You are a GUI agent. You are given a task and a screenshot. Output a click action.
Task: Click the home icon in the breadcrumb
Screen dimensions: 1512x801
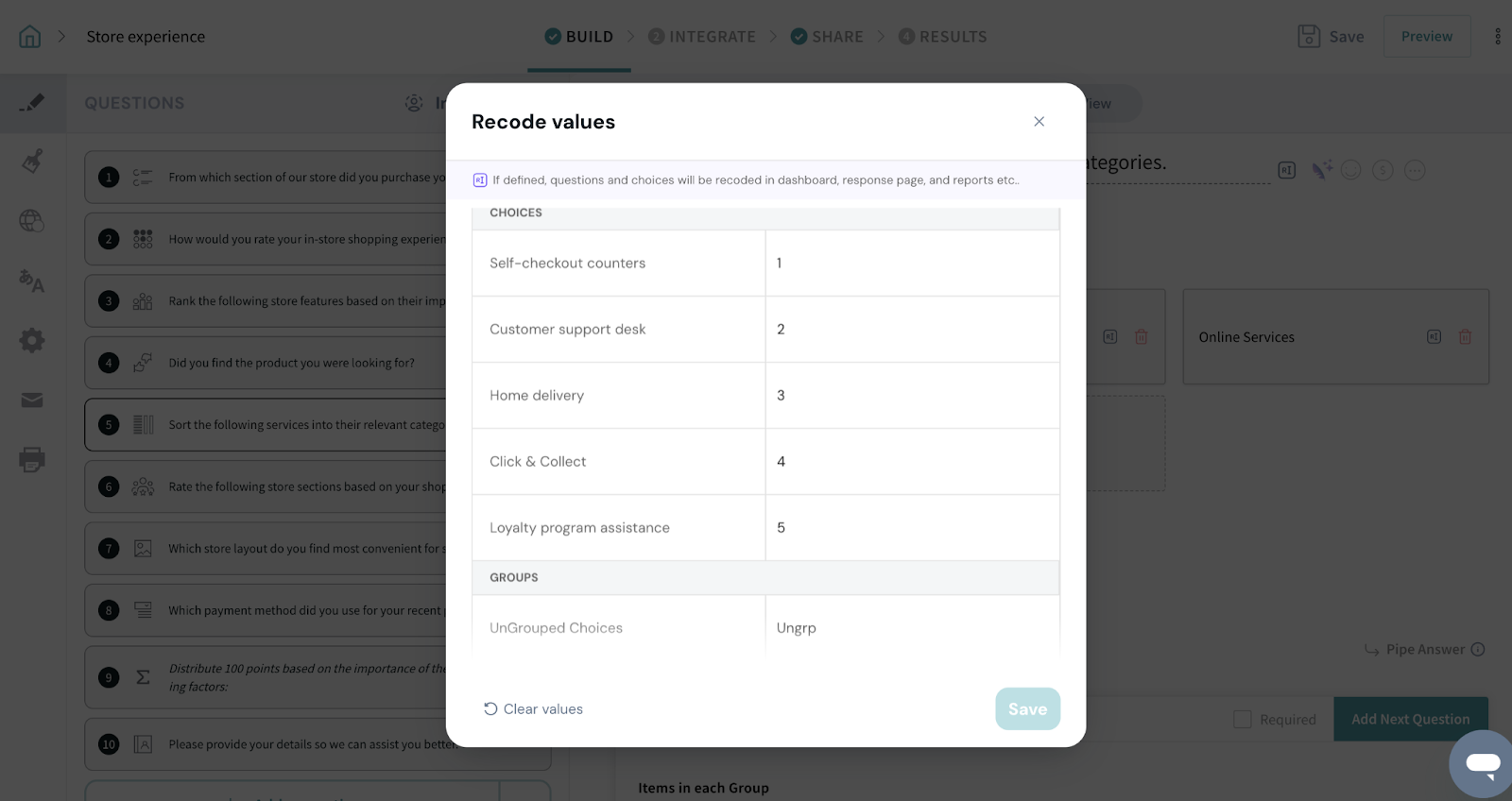point(30,37)
